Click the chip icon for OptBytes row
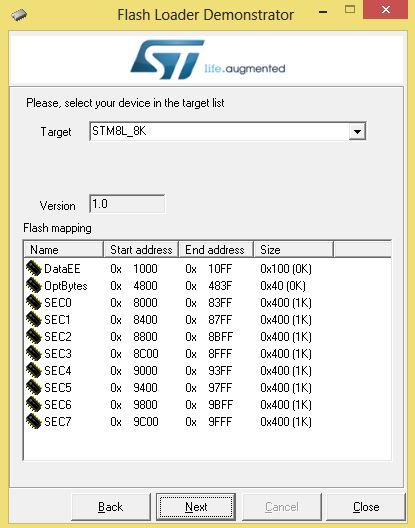Screen dimensions: 415x528 tap(34, 286)
